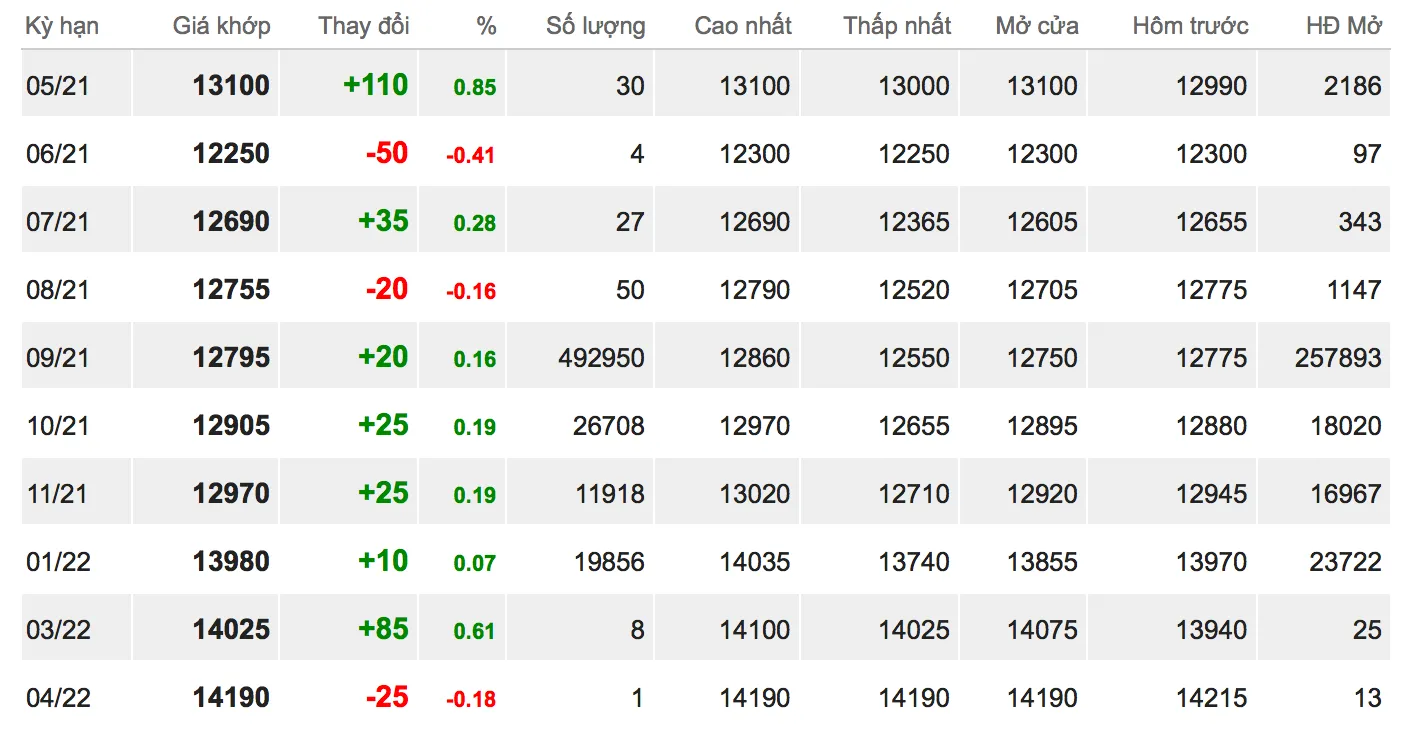Click the +85 change value

(x=383, y=629)
